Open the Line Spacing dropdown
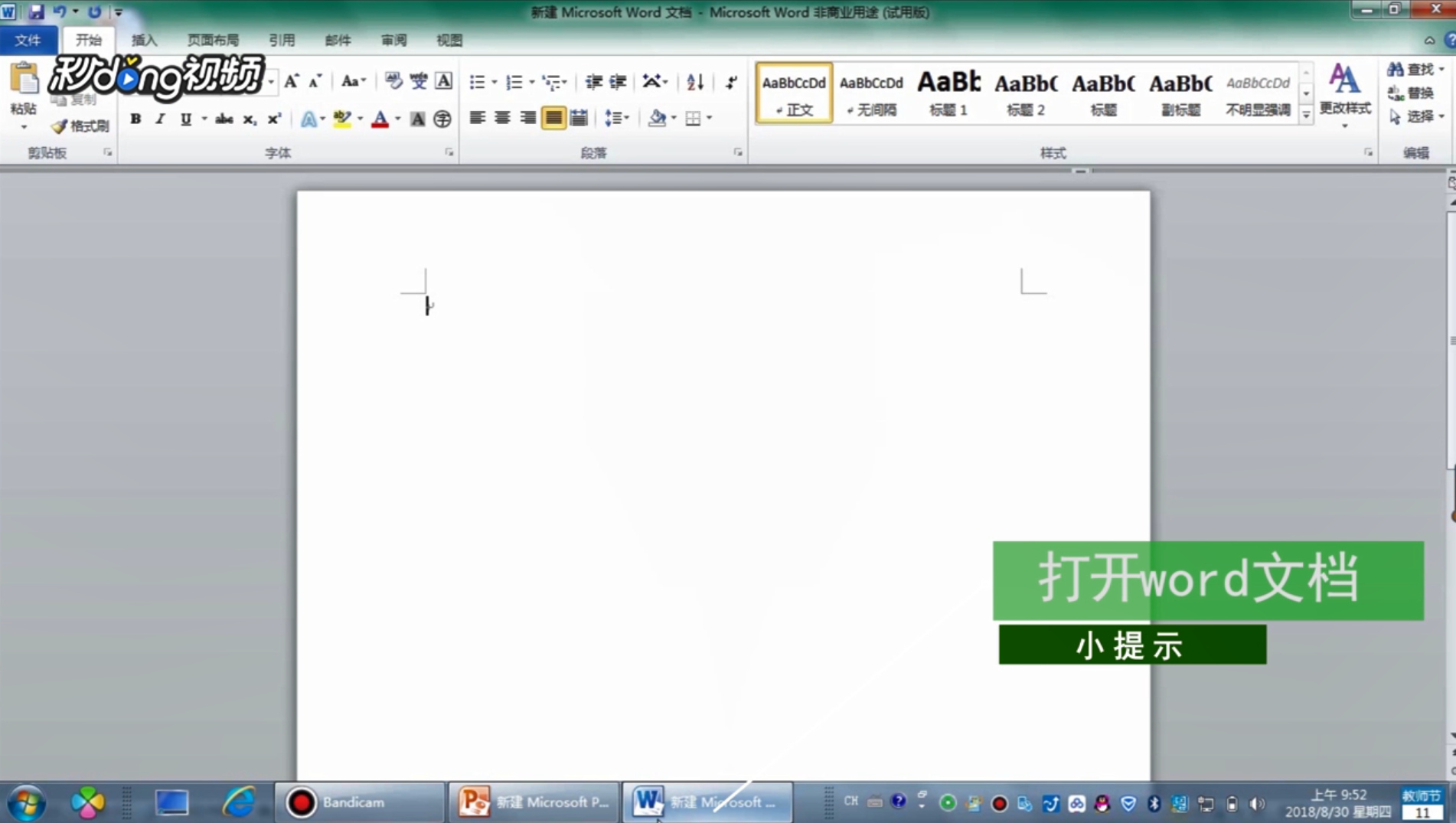The height and width of the screenshot is (823, 1456). tap(617, 118)
